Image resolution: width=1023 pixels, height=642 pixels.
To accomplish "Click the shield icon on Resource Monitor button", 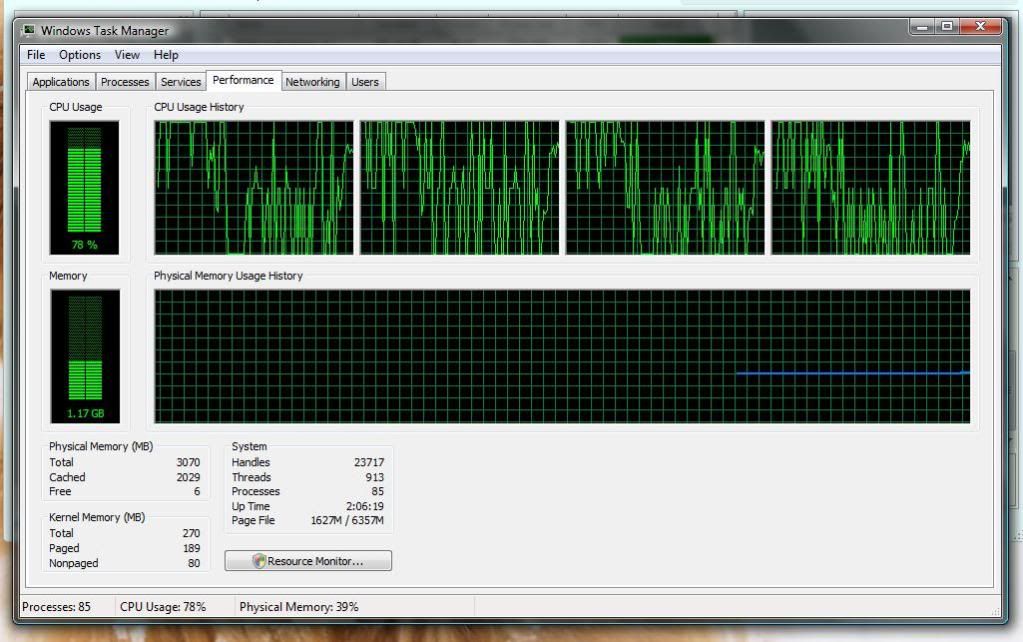I will (x=259, y=561).
